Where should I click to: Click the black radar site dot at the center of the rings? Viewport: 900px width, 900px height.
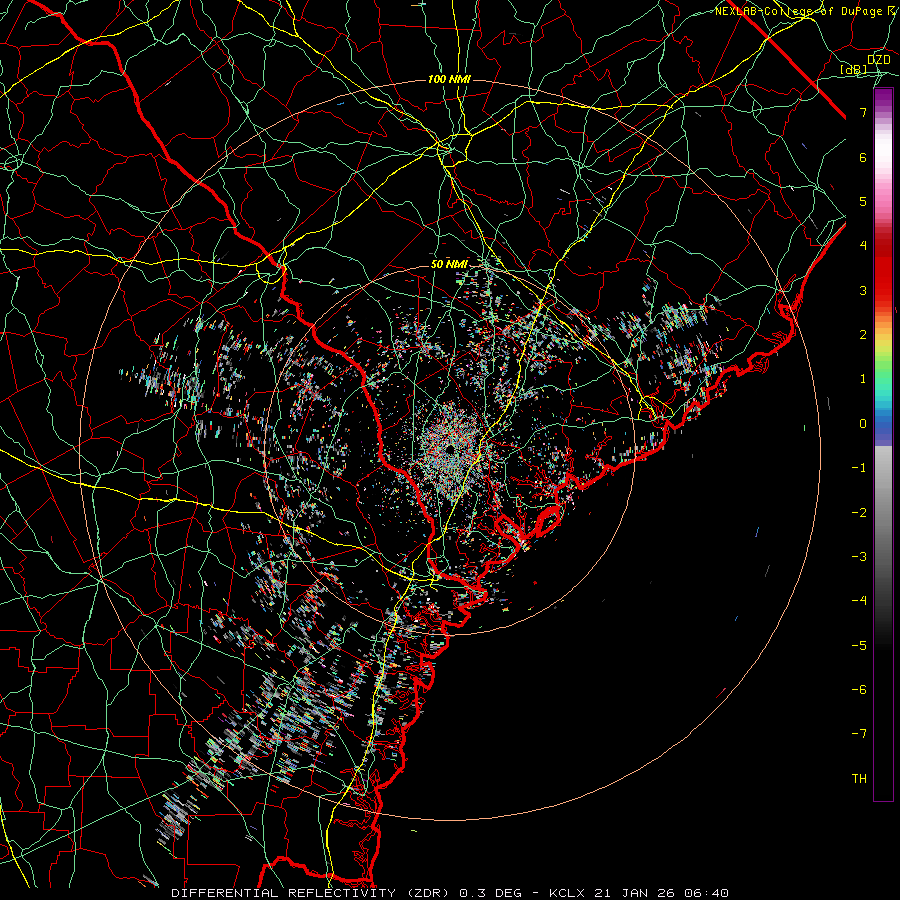(450, 449)
